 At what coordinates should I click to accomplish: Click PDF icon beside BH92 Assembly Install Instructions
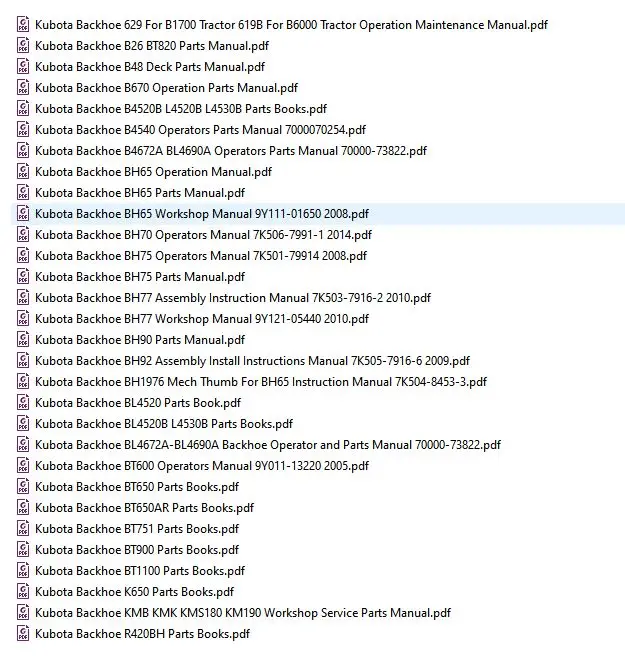pos(23,361)
